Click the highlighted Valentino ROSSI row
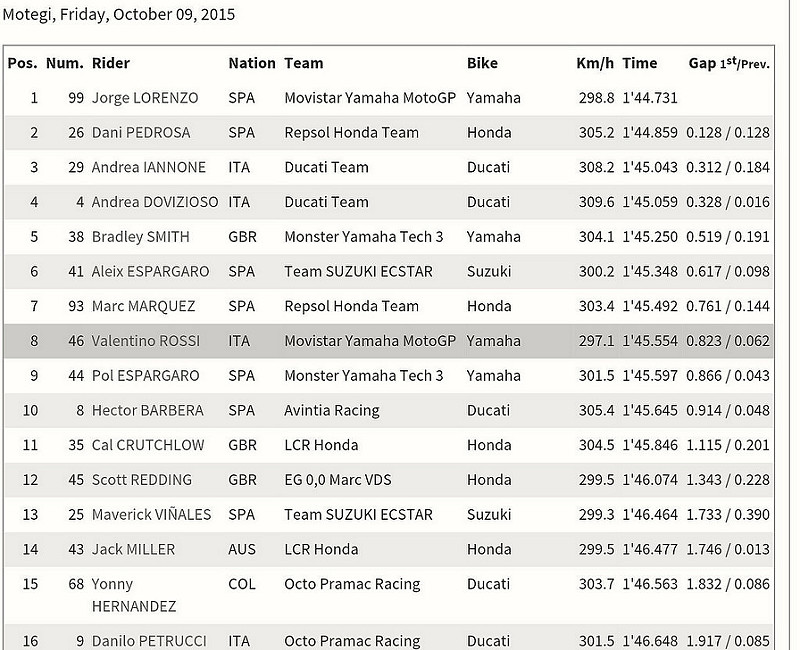Image resolution: width=800 pixels, height=650 pixels. (389, 341)
